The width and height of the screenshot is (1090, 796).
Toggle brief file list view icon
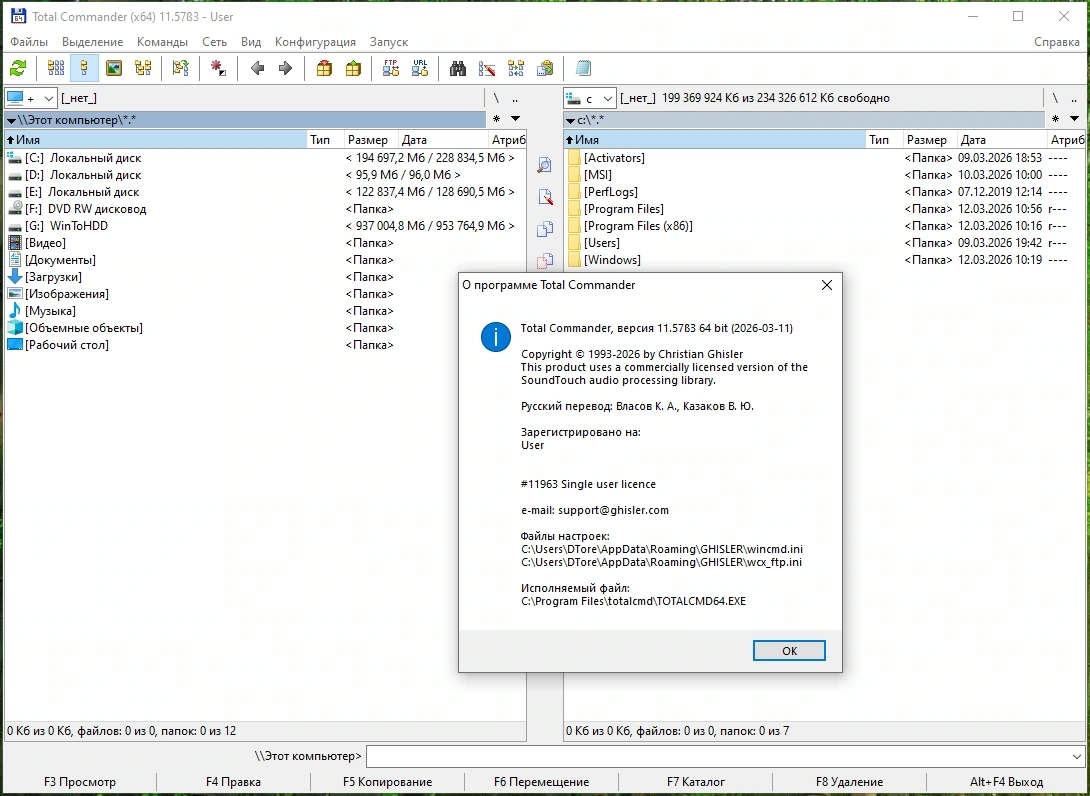[56, 68]
